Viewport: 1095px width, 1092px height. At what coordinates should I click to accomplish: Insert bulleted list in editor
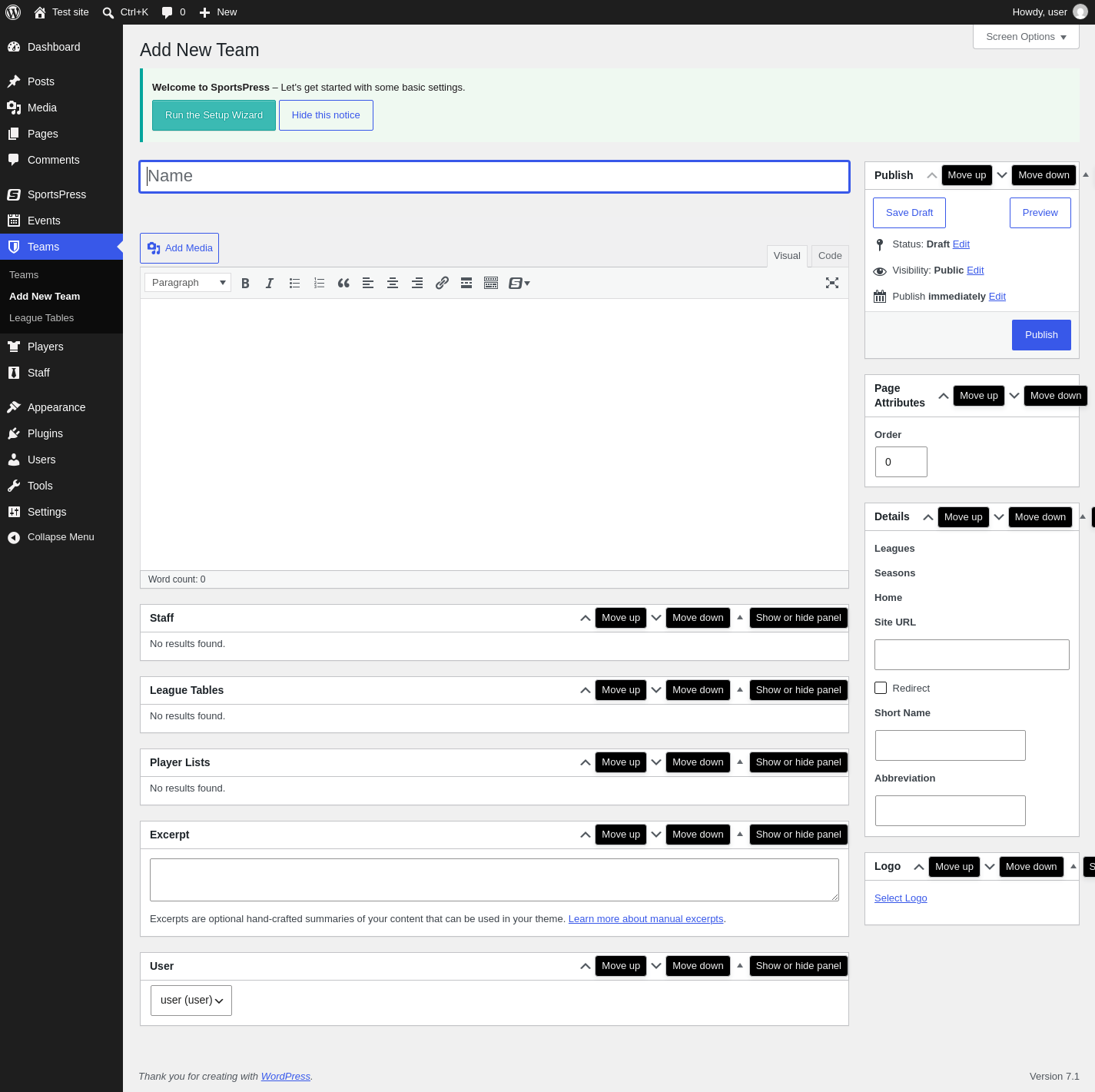(x=294, y=283)
